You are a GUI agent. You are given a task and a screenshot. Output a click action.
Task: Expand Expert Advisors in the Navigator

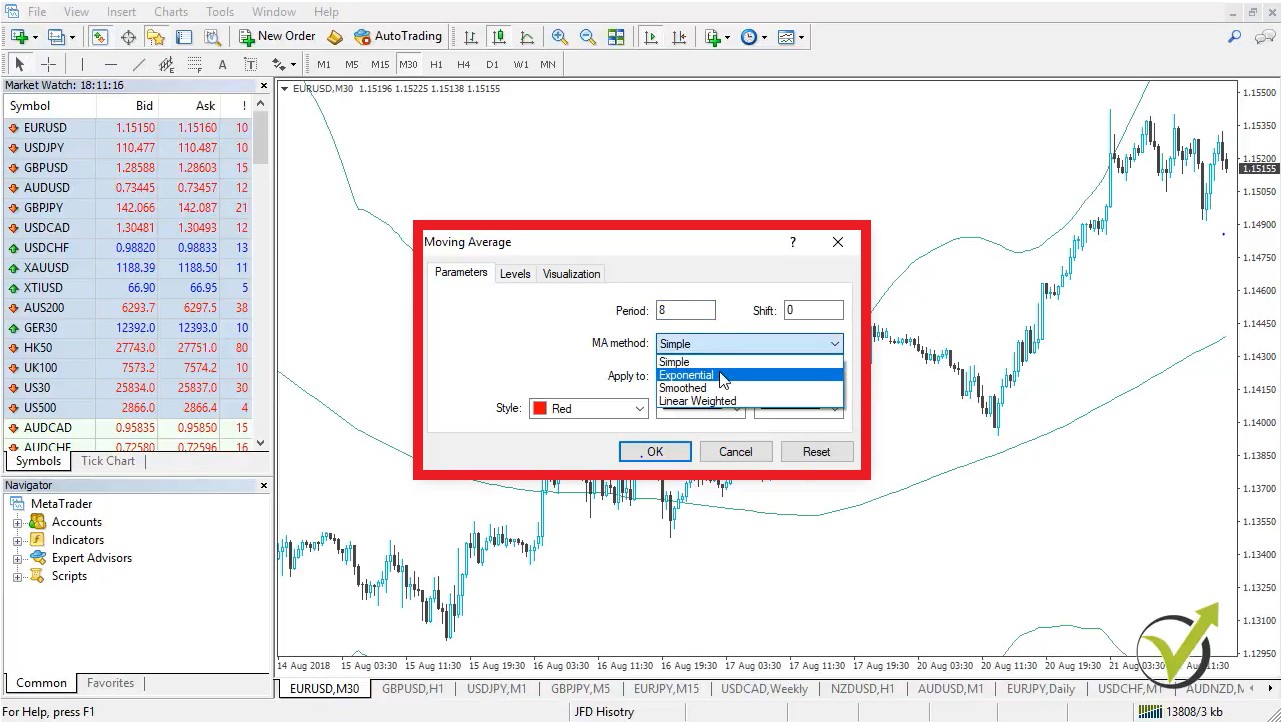coord(18,557)
